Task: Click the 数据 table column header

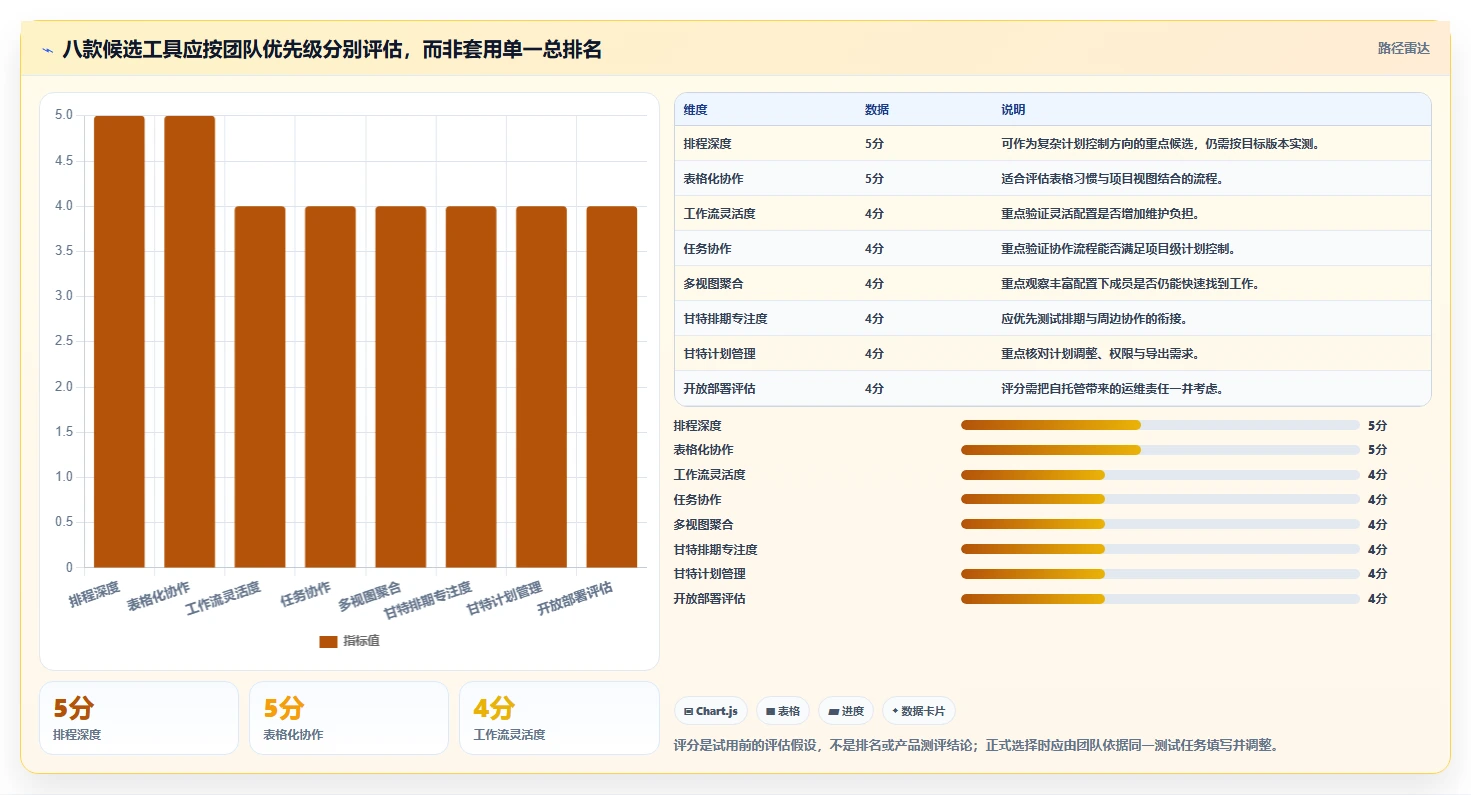Action: tap(877, 110)
